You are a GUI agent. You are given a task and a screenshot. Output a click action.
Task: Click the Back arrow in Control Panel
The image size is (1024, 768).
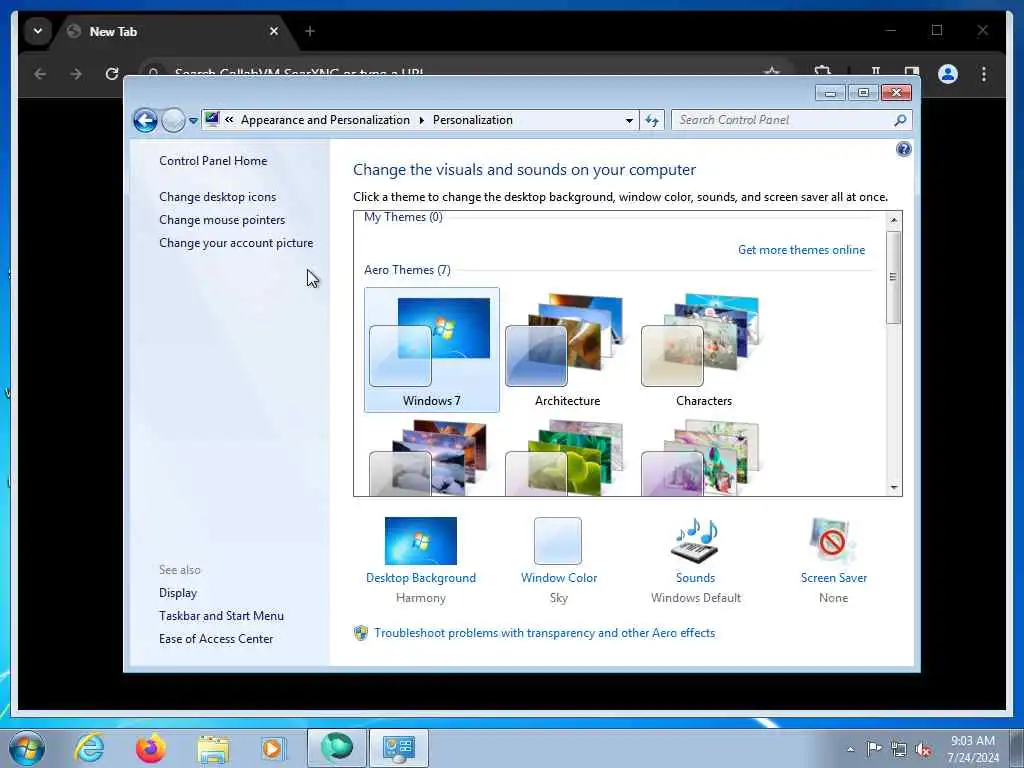[x=145, y=120]
